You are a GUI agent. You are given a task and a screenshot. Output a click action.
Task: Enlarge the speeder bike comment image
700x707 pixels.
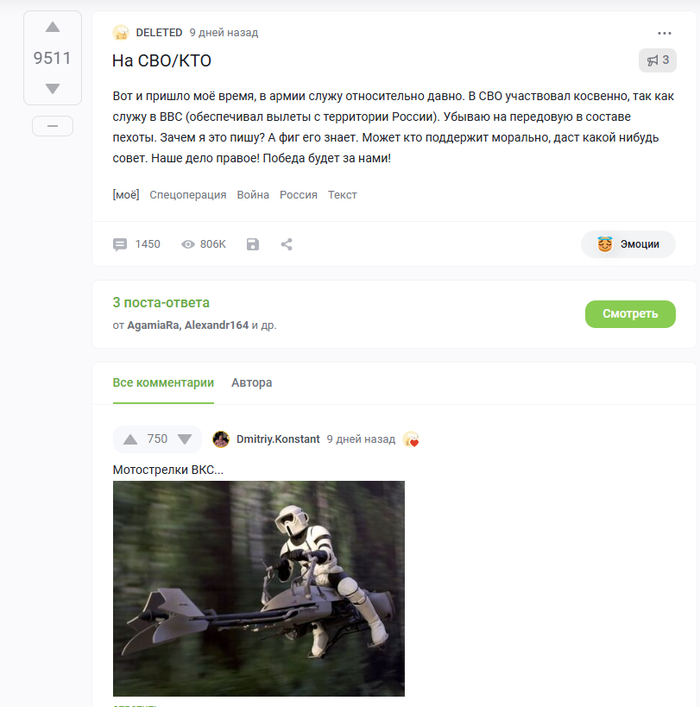coord(259,588)
